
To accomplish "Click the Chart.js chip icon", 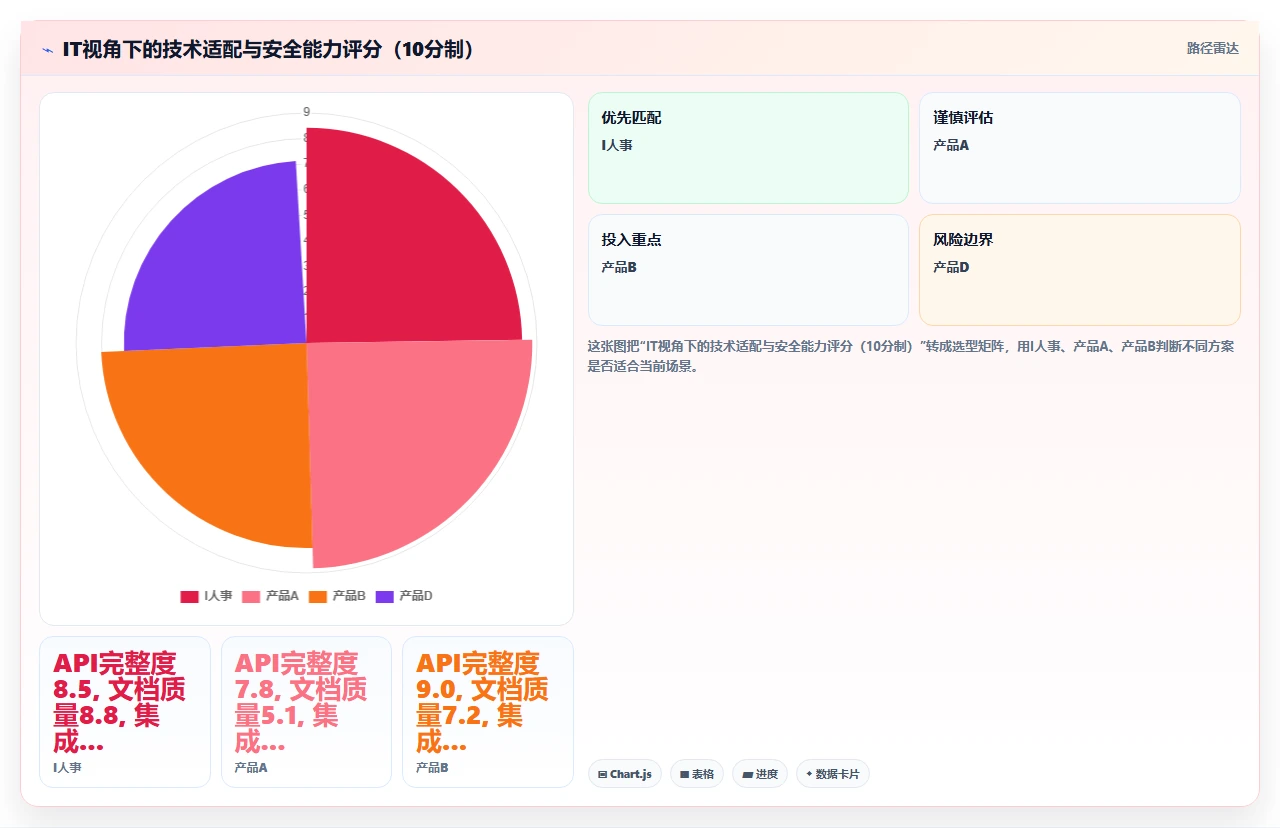I will pos(603,774).
